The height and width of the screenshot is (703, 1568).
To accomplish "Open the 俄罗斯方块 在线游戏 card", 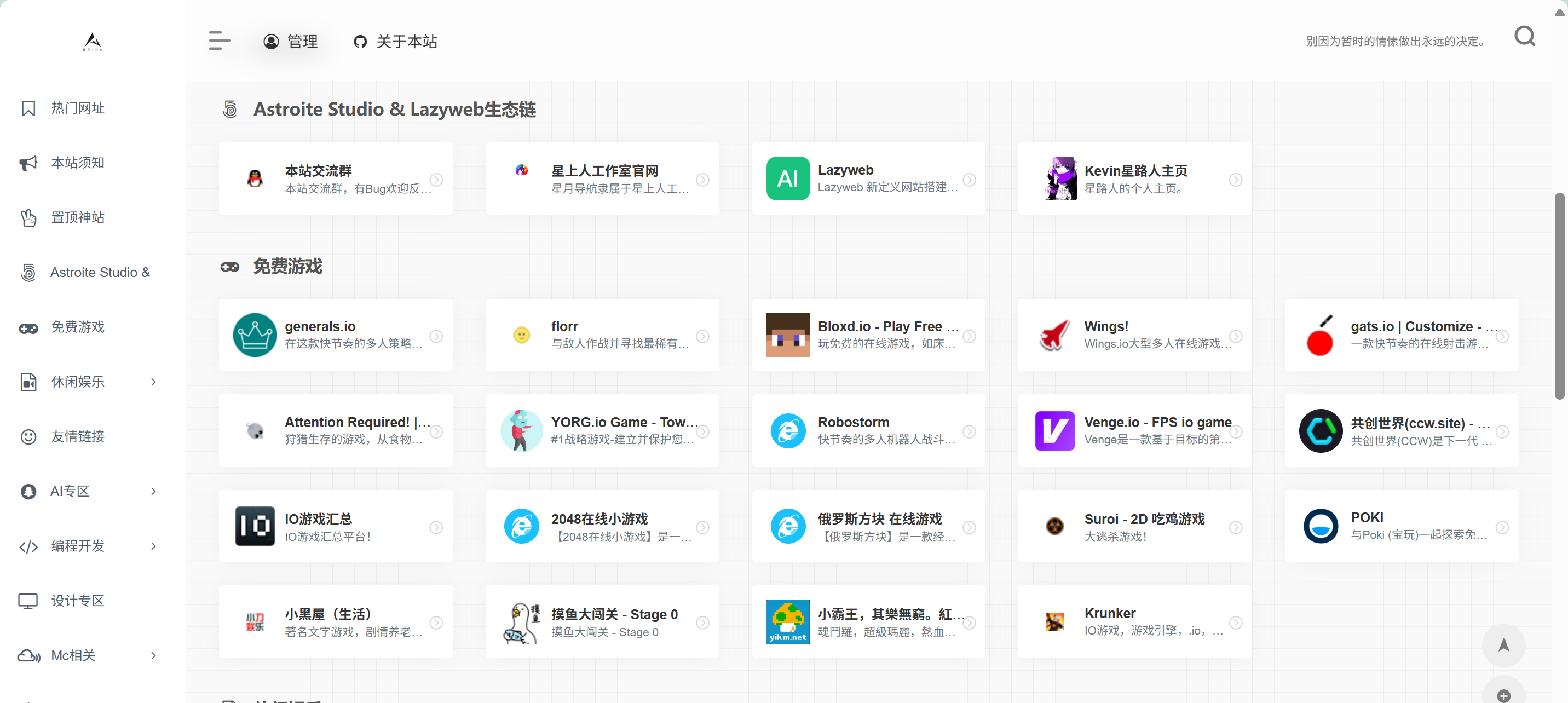I will [x=869, y=527].
